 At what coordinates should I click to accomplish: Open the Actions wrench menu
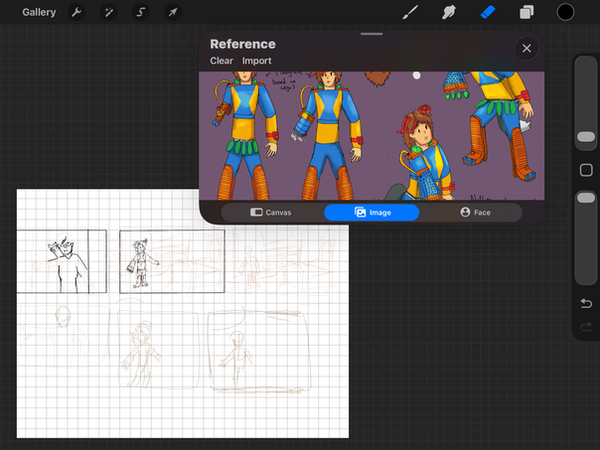point(77,12)
